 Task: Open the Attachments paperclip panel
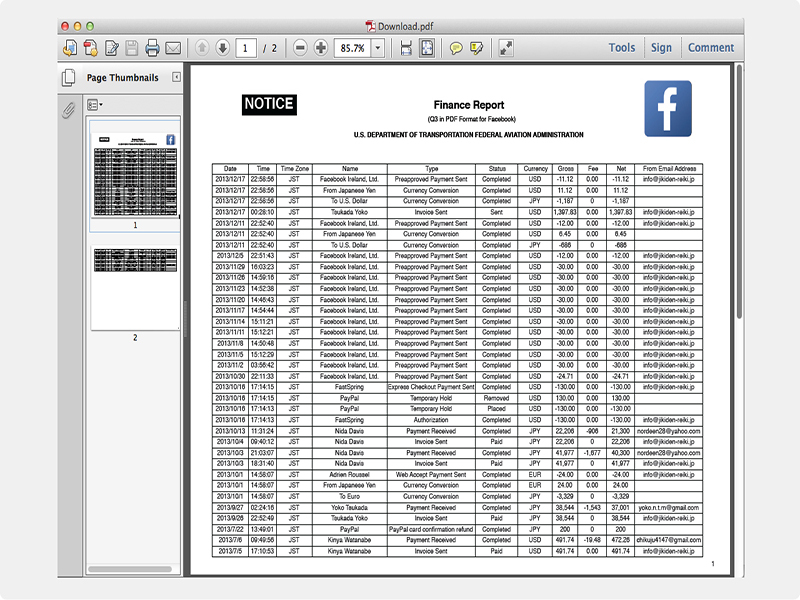[68, 109]
